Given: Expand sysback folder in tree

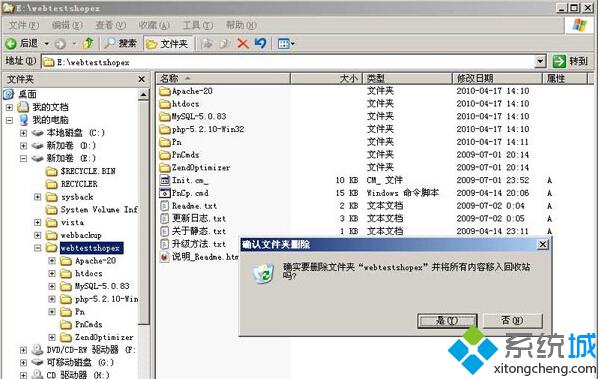Looking at the screenshot, I should click(38, 197).
